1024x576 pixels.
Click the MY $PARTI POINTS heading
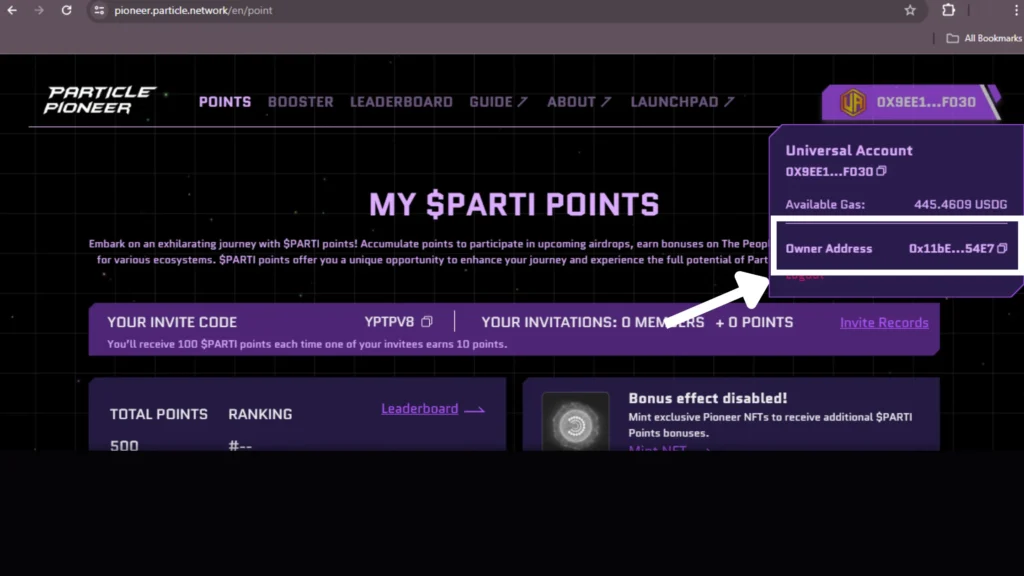(x=514, y=204)
